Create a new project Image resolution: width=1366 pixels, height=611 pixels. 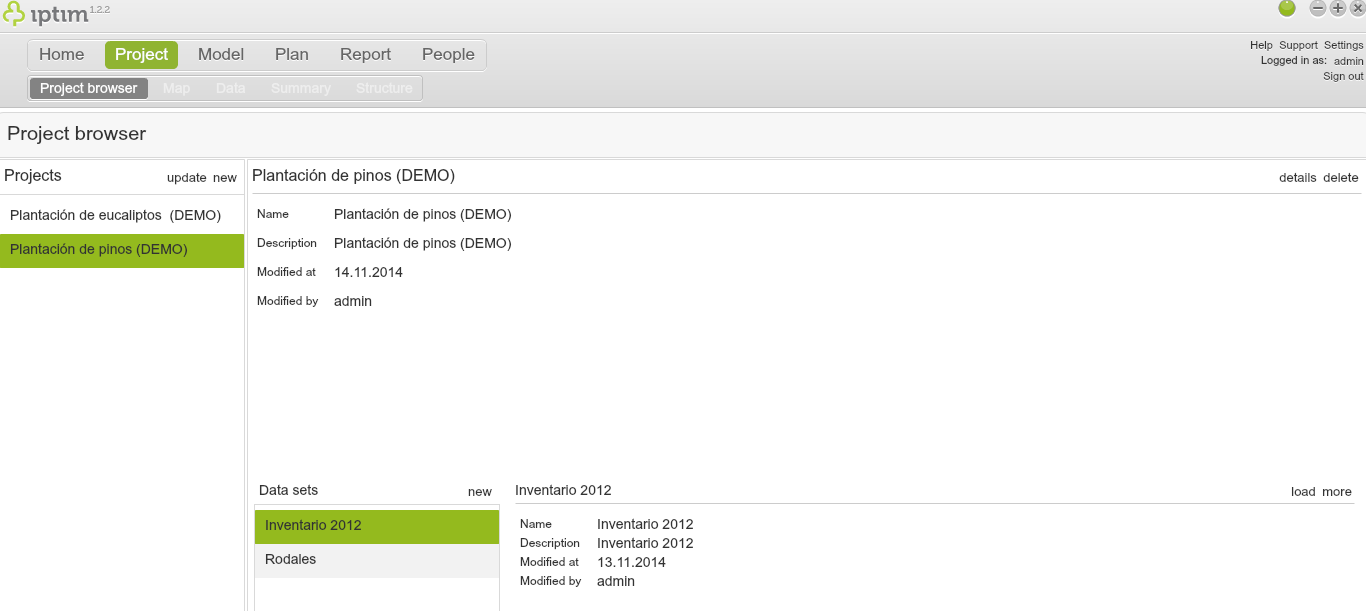click(224, 177)
